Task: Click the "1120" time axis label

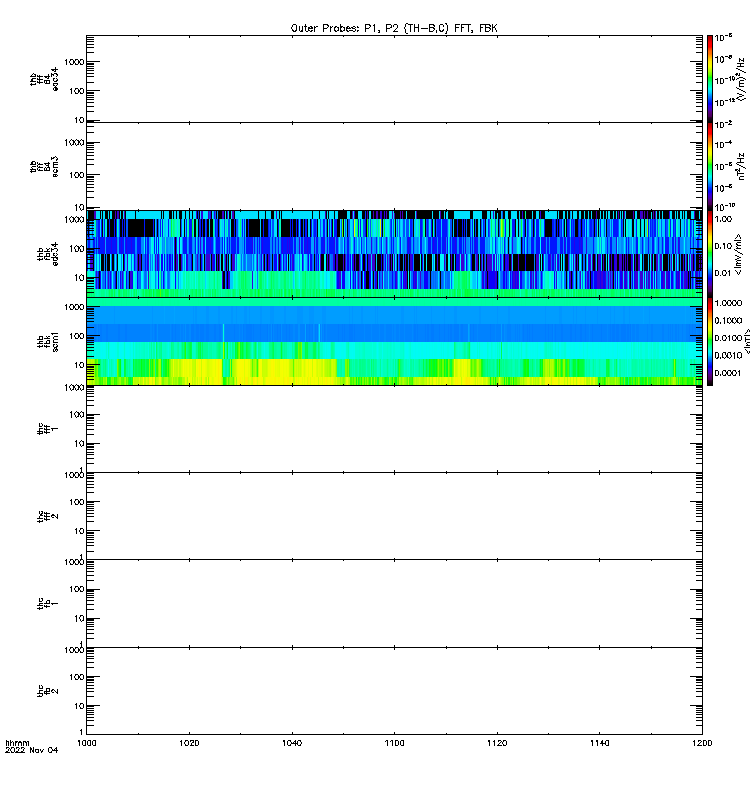Action: click(497, 743)
